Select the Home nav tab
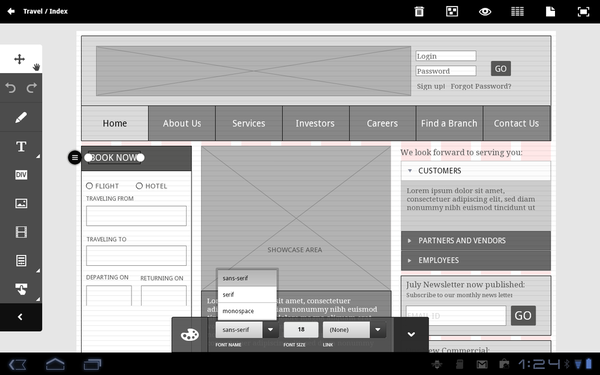The height and width of the screenshot is (375, 600). click(115, 123)
